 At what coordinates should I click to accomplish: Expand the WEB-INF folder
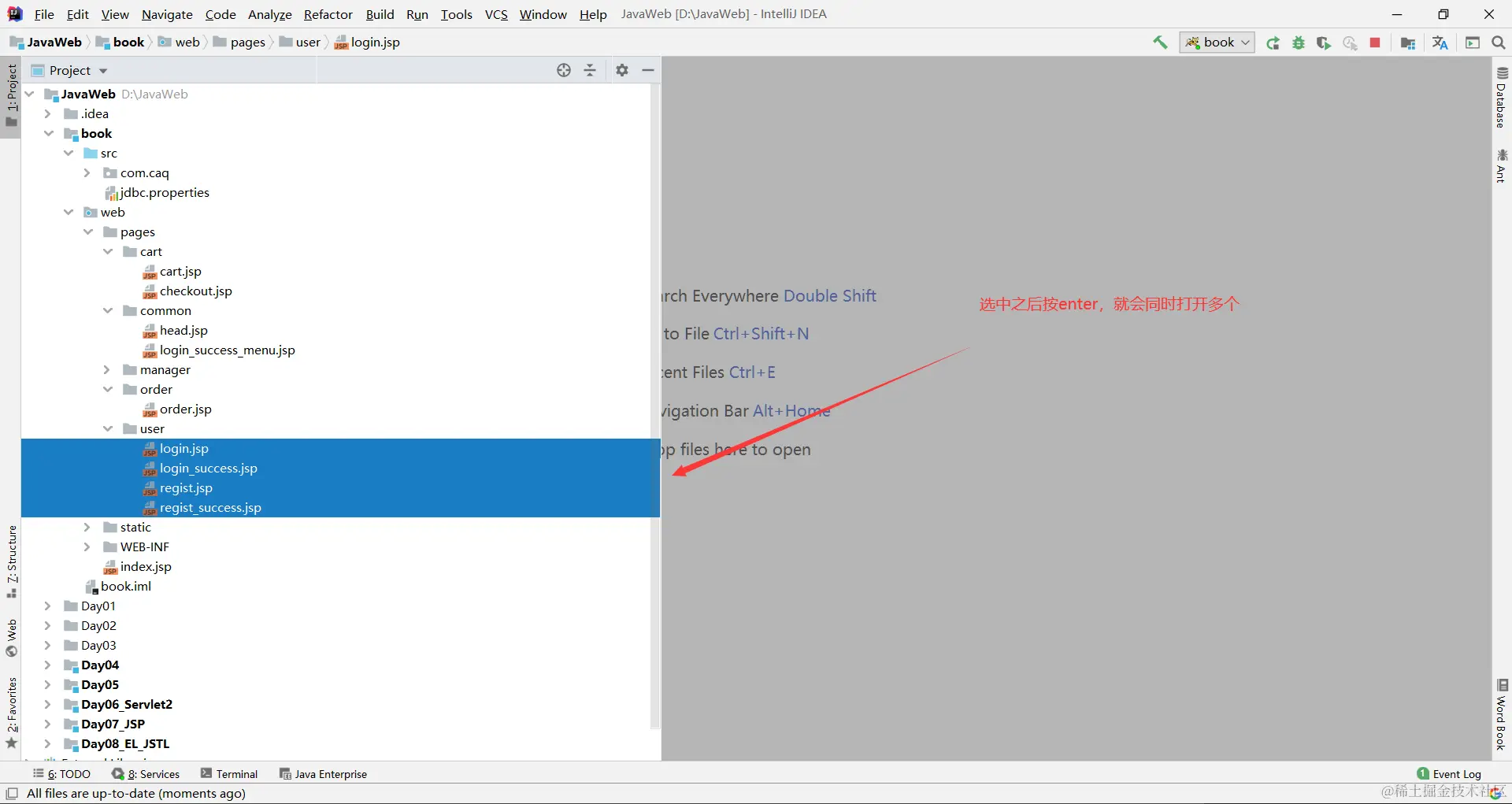point(87,546)
